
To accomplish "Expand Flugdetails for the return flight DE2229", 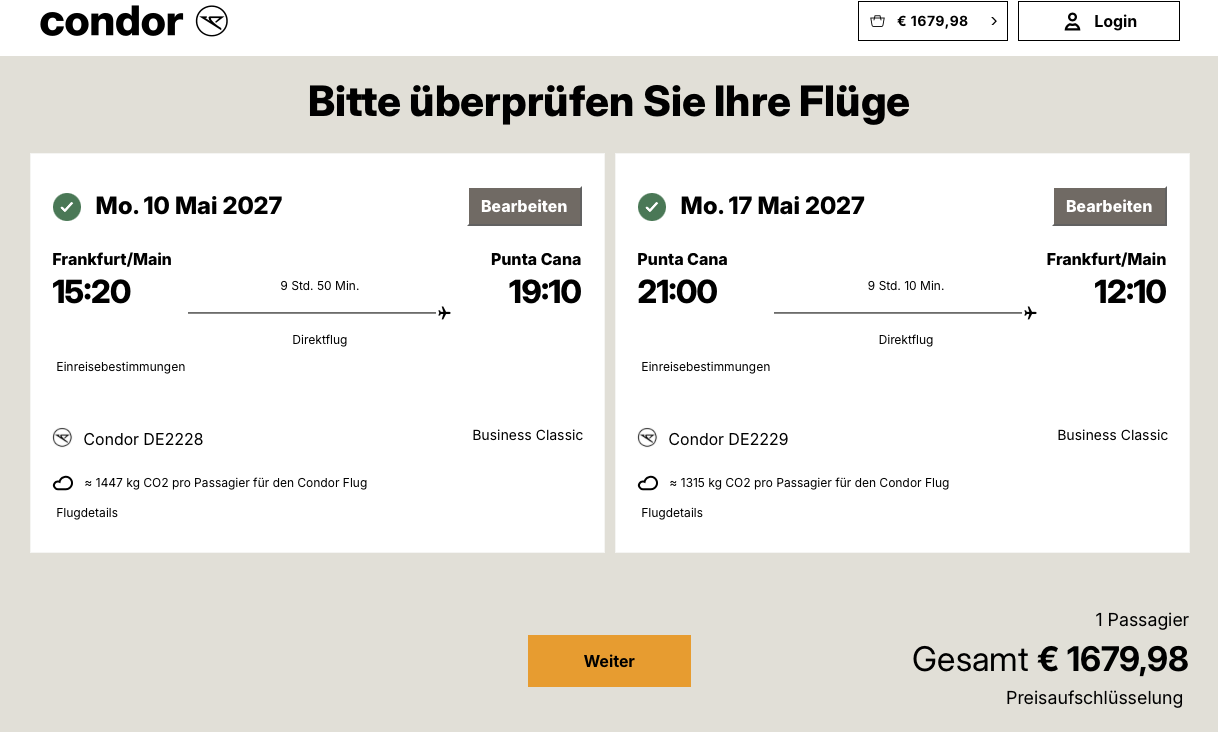I will click(672, 513).
